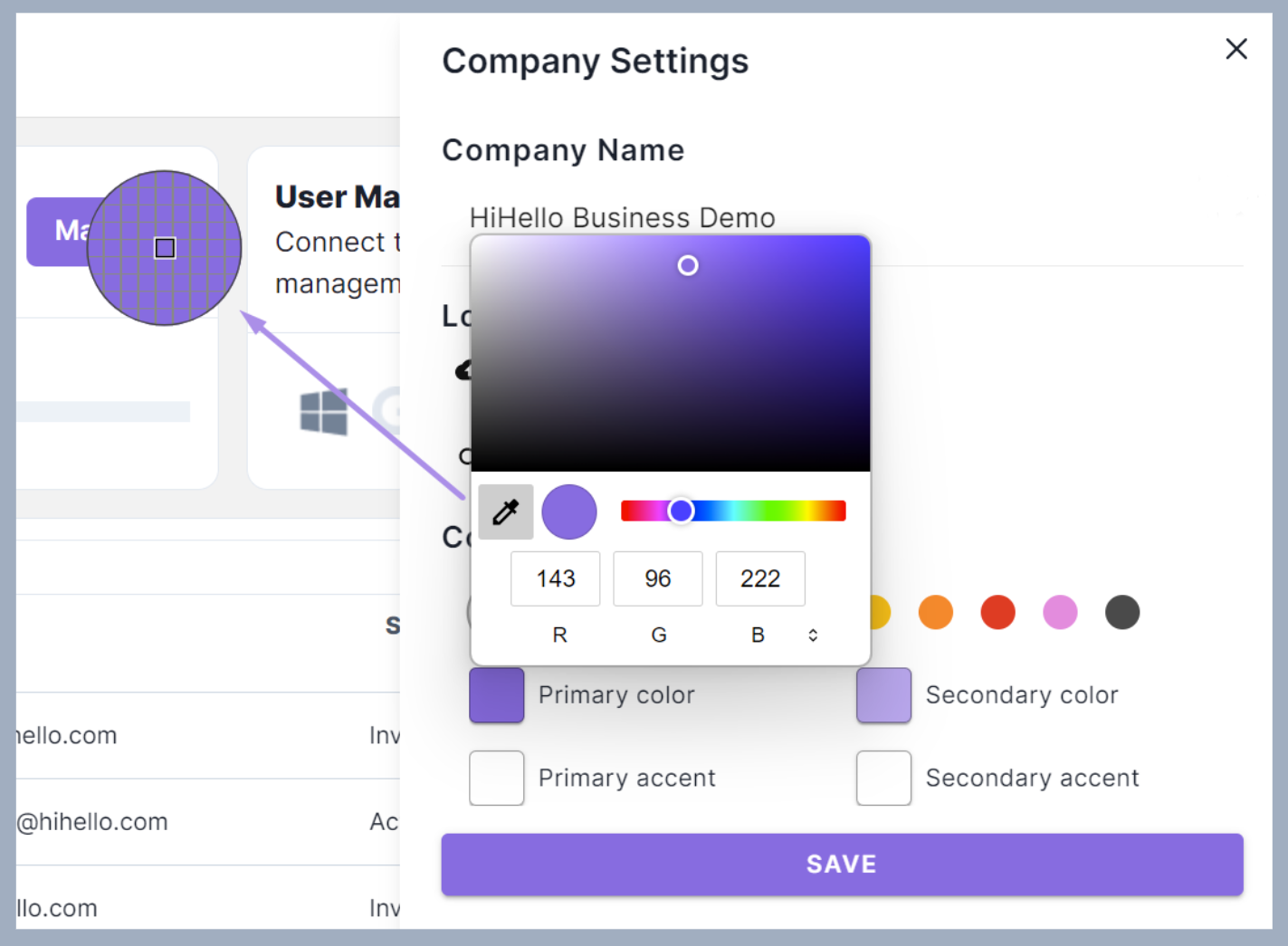This screenshot has height=946, width=1288.
Task: Open the Secondary accent swatch
Action: point(883,778)
